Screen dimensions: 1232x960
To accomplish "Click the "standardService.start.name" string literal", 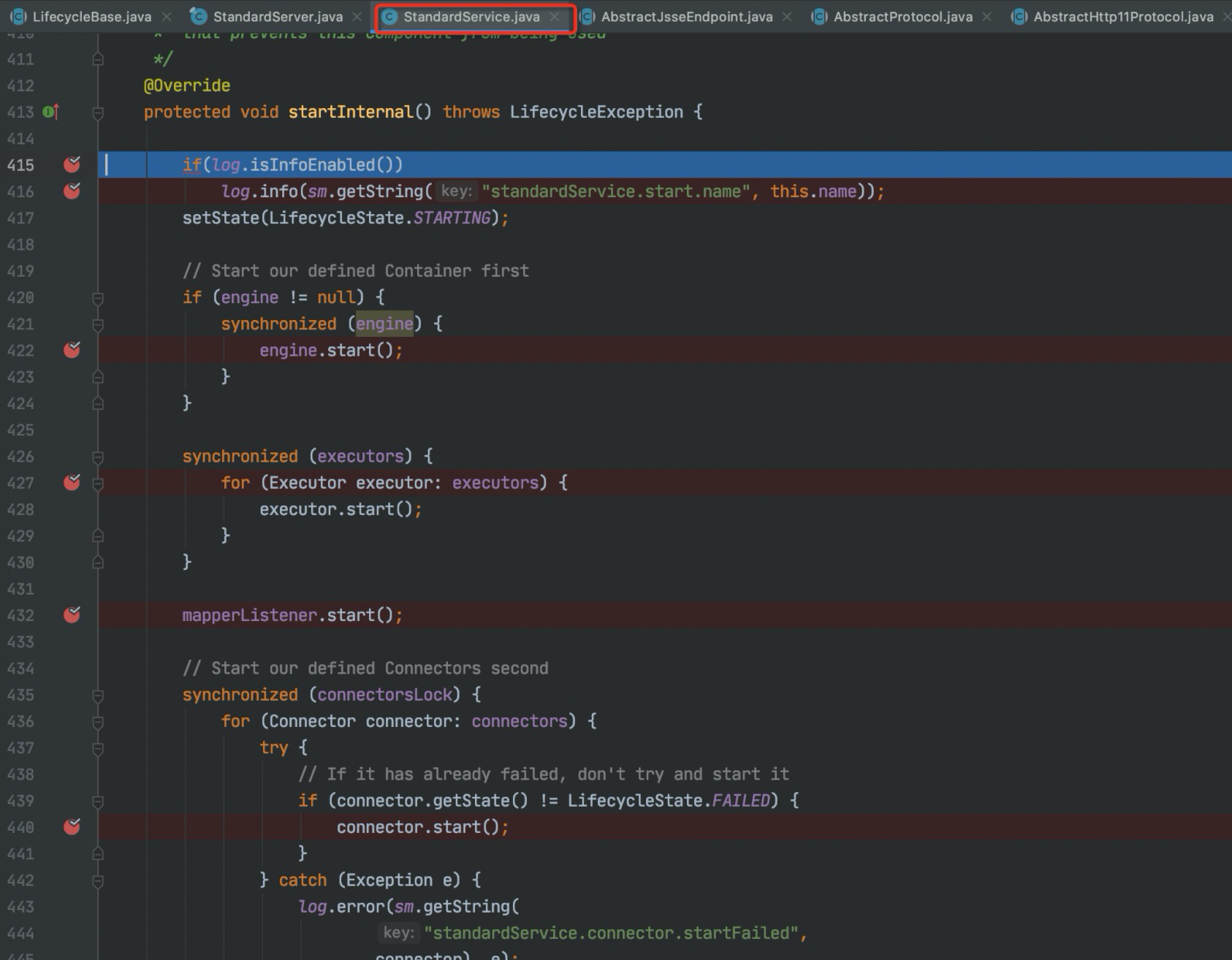I will (x=616, y=191).
